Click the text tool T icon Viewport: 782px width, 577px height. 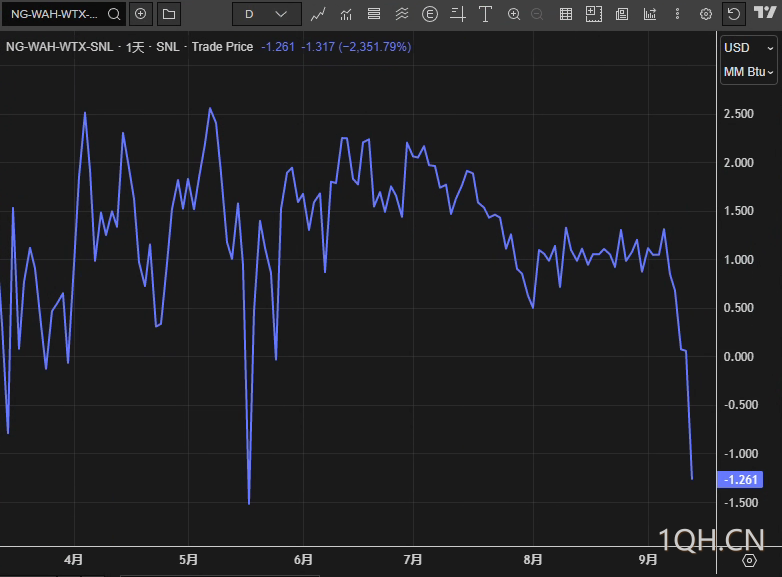click(x=485, y=14)
